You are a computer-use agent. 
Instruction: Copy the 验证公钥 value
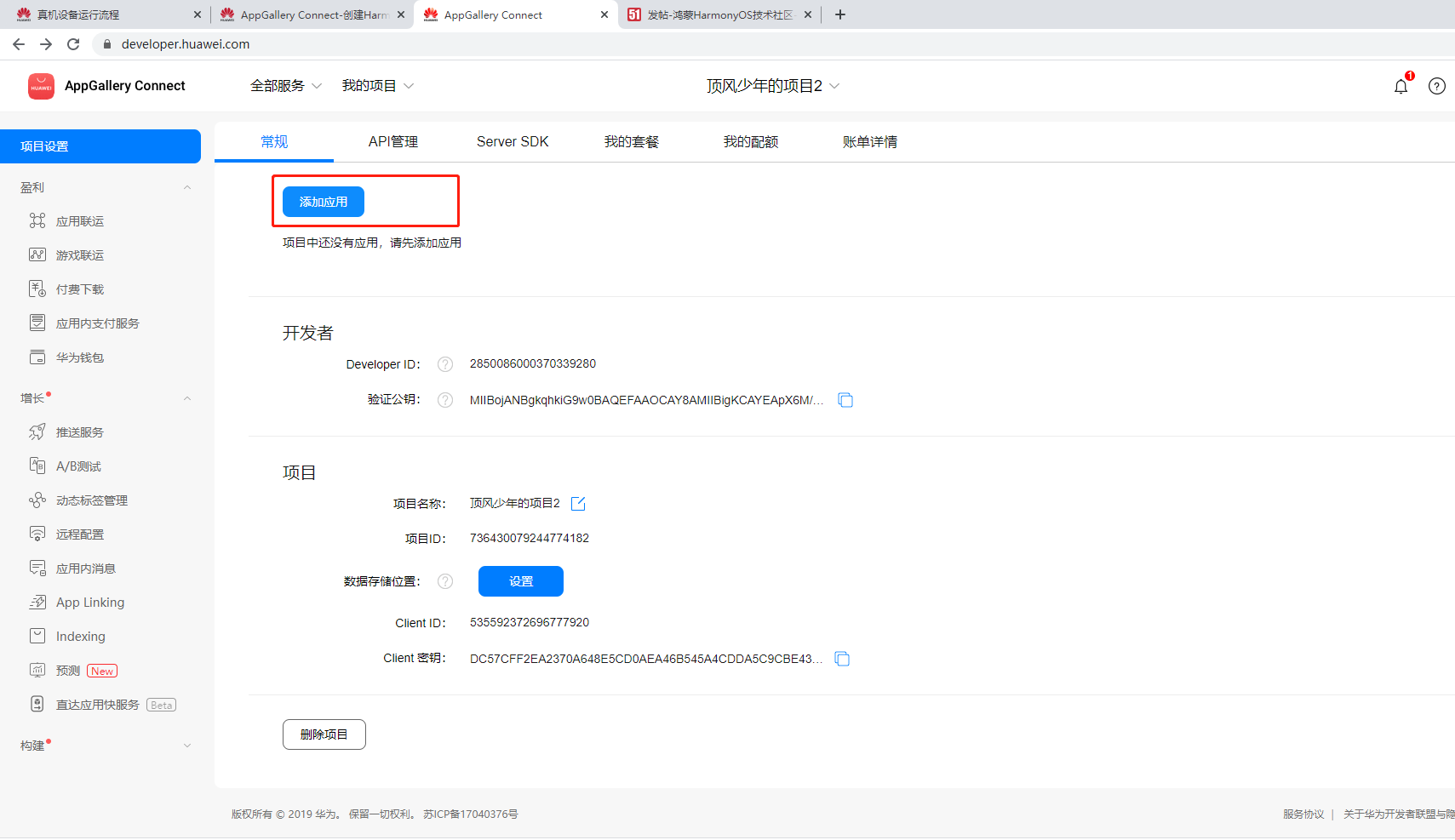[x=845, y=400]
